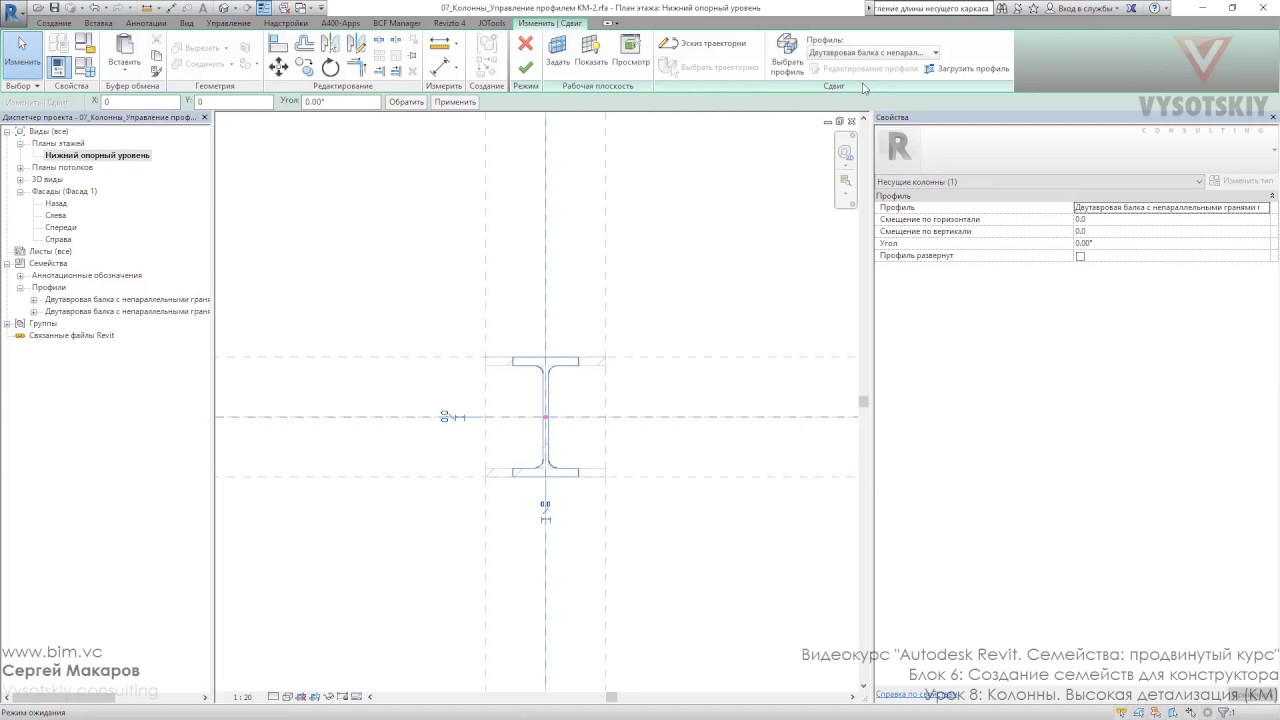This screenshot has width=1280, height=720.
Task: Click the Offset tool in Редактирование panel
Action: pos(305,44)
